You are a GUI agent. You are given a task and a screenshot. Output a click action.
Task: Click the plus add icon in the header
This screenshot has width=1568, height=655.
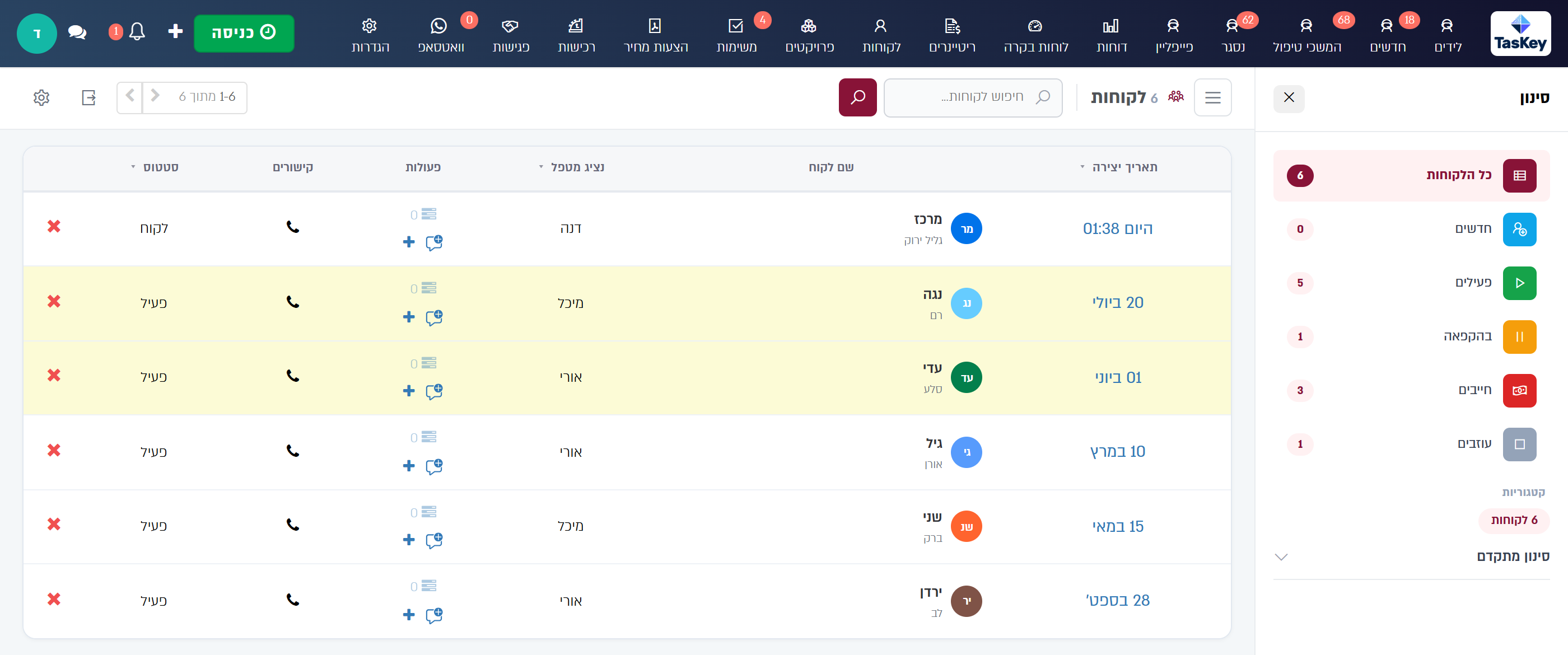coord(175,31)
